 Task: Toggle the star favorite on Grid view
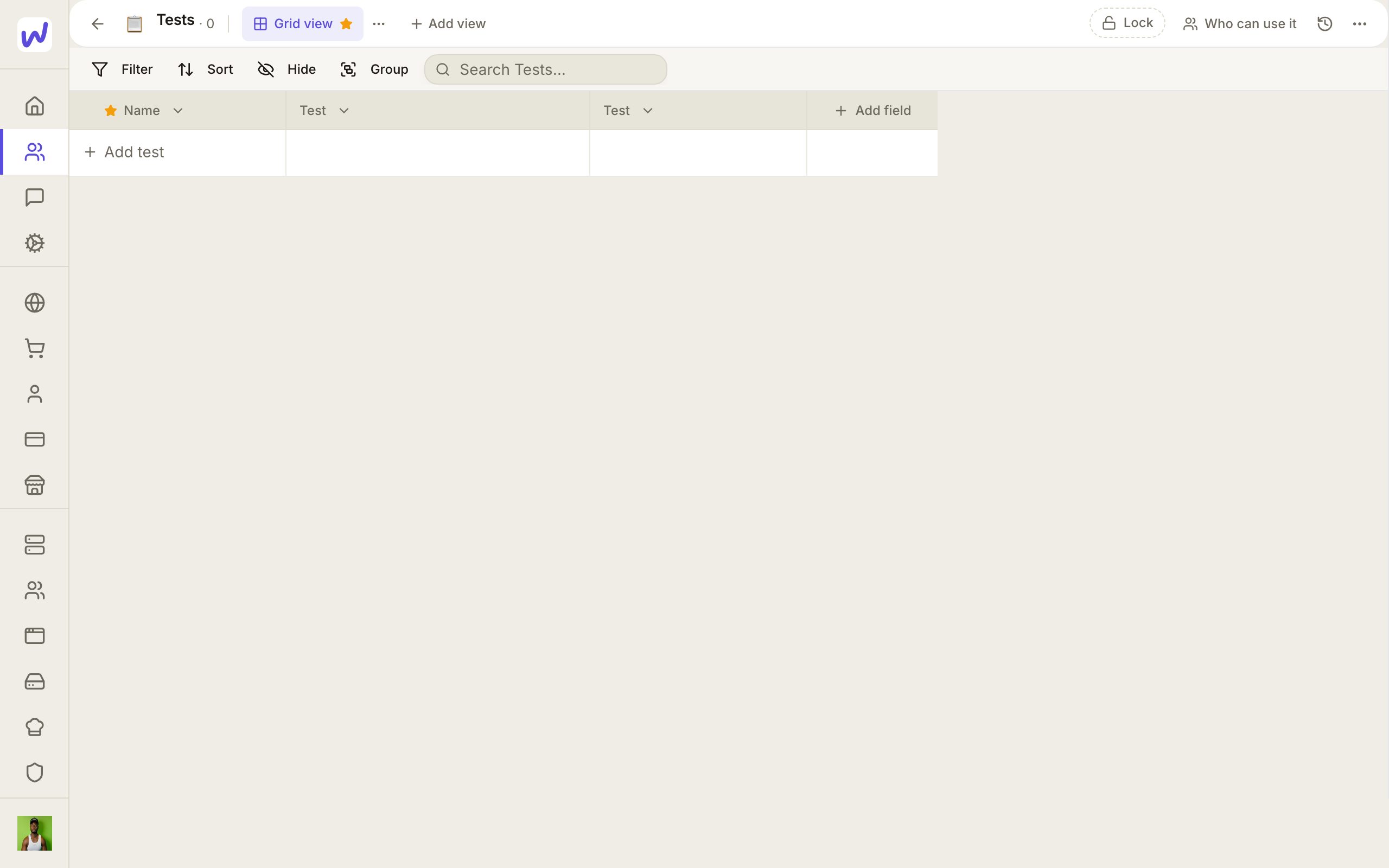(346, 23)
